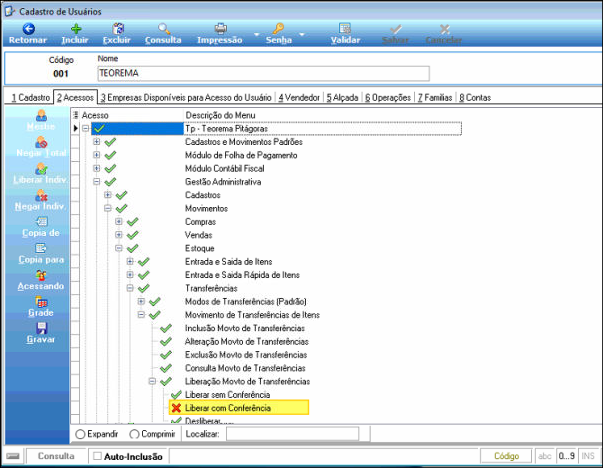Screen dimensions: 604x468
Task: Open the Consulta magnifier tool
Action: 164,29
